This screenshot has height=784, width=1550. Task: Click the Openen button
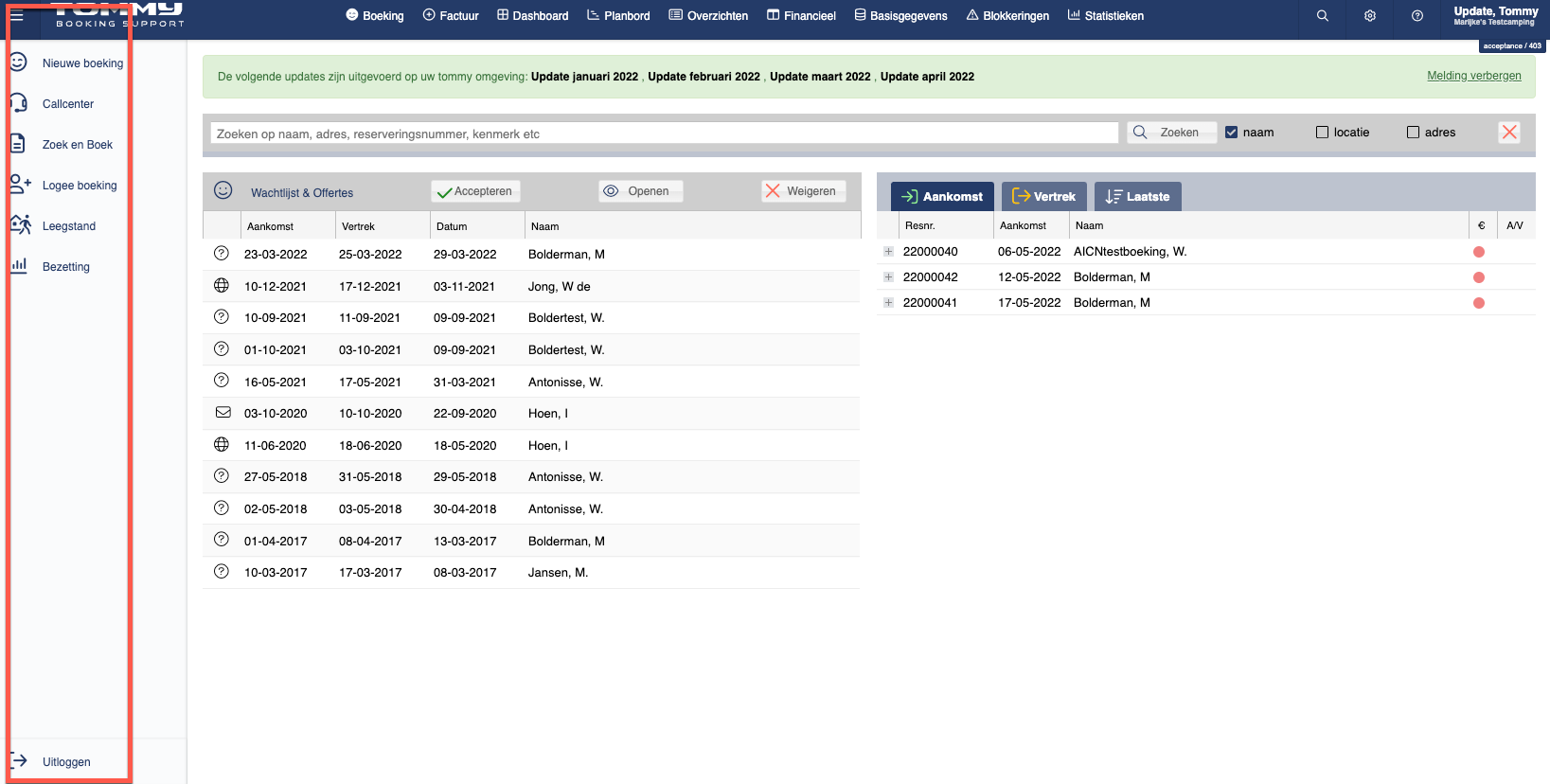640,191
